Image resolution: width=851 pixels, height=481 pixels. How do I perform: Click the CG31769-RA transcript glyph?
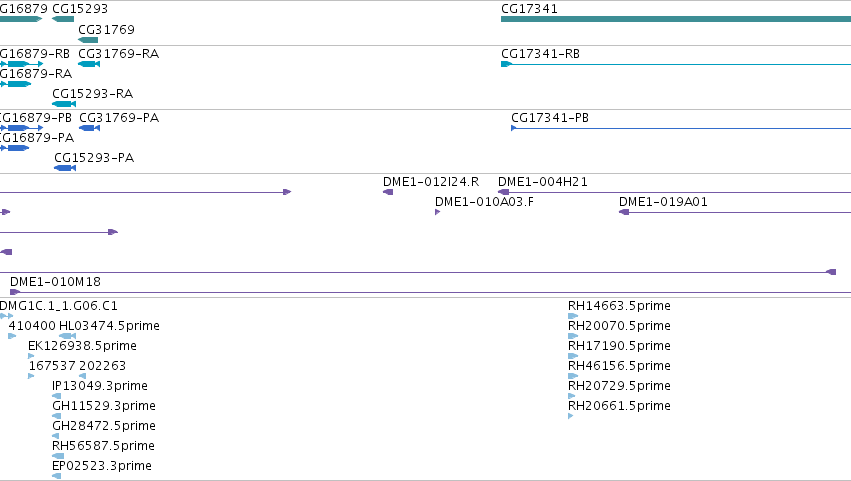pos(89,64)
